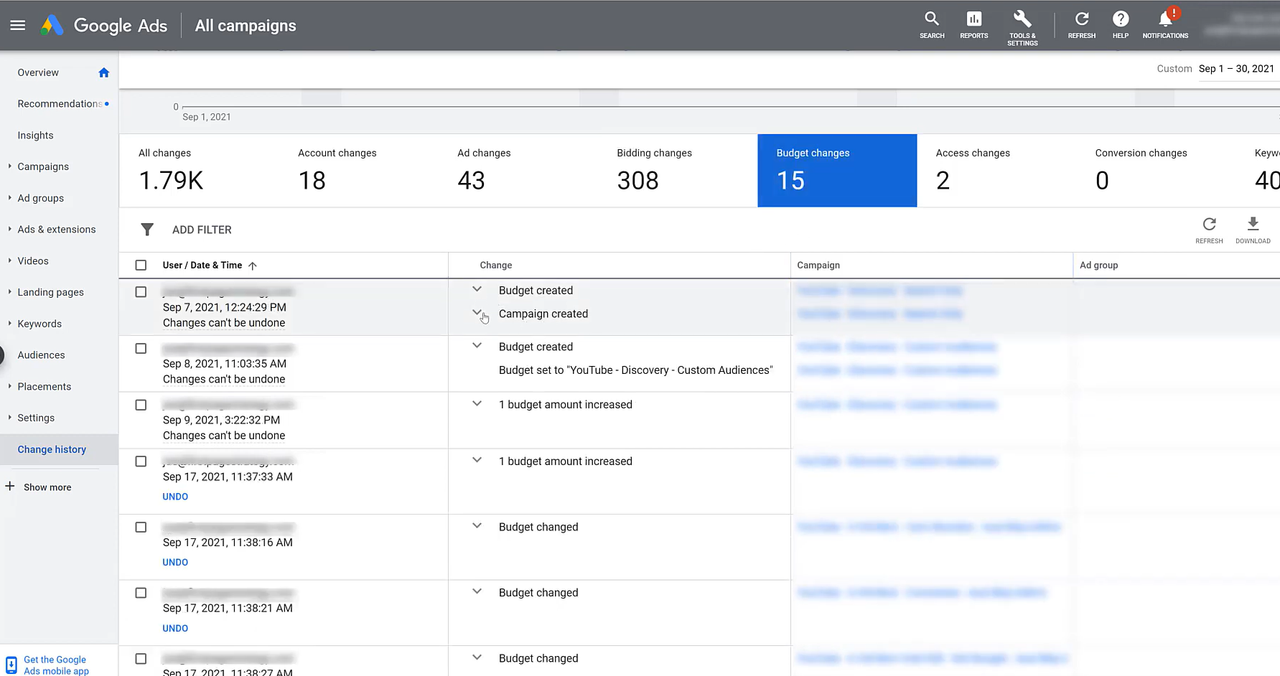The width and height of the screenshot is (1280, 676).
Task: Expand 11:37:33 AM budget amount increased change
Action: pyautogui.click(x=477, y=460)
